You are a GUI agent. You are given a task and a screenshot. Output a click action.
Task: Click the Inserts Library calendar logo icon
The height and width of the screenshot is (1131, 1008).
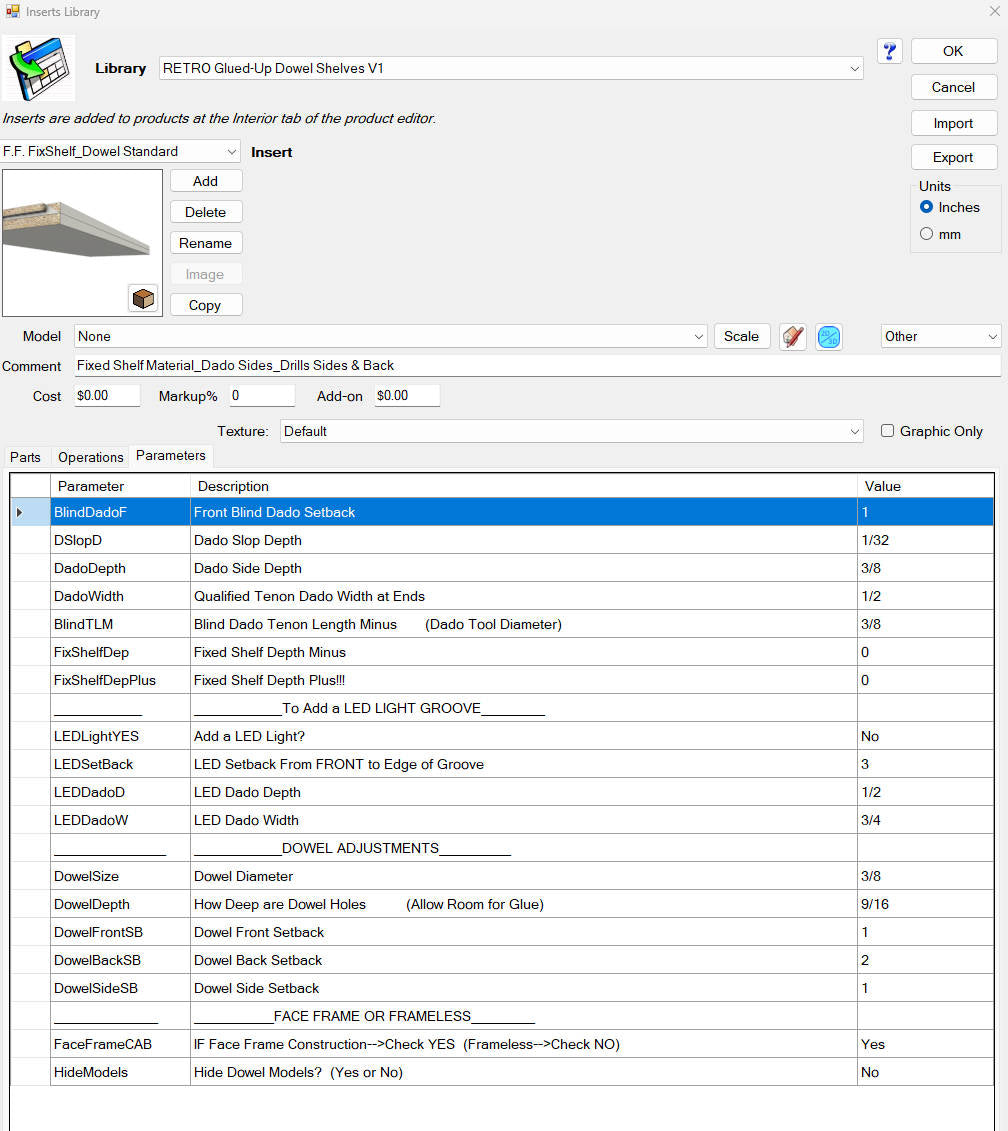39,69
